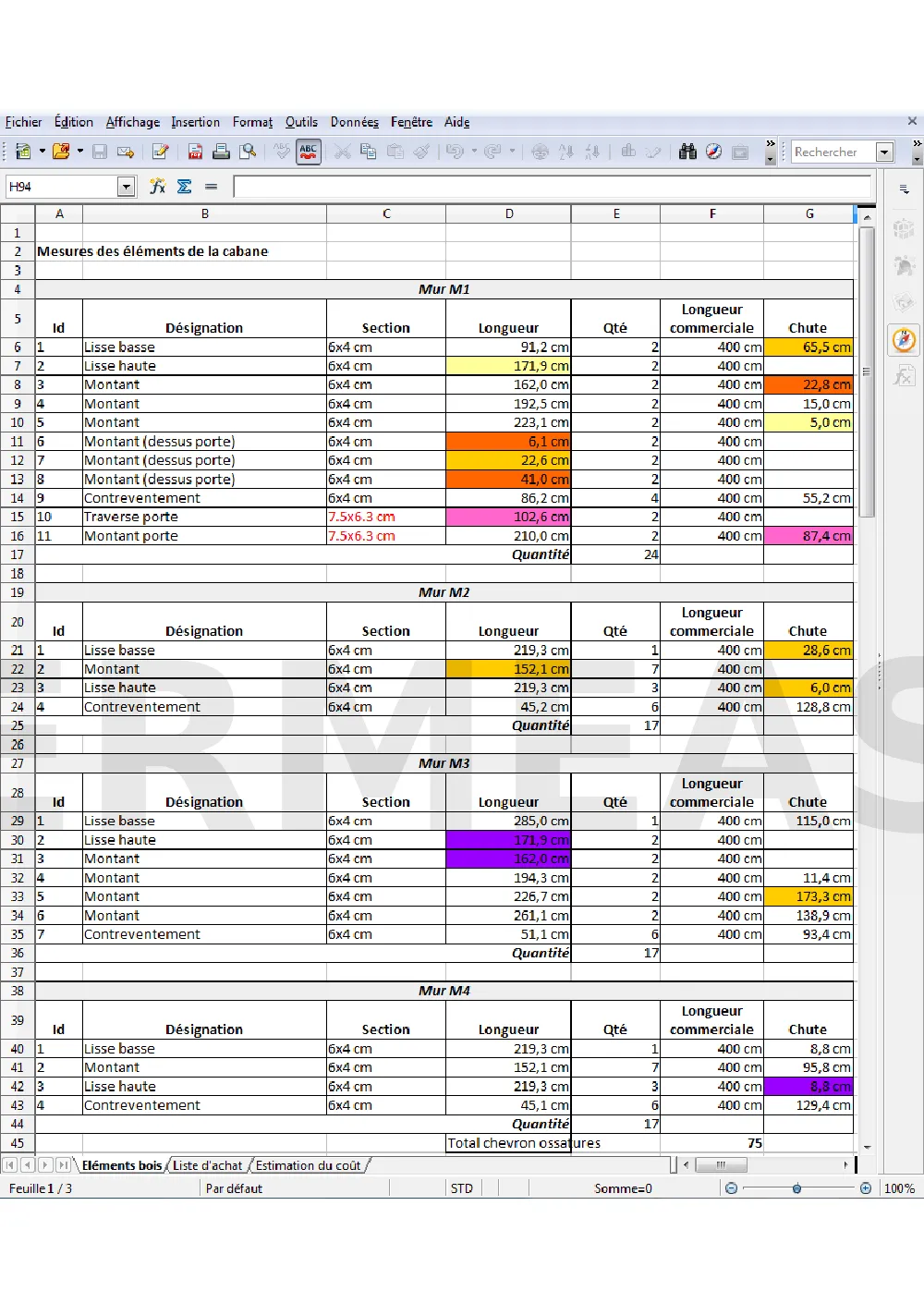Click the STD selection mode status field
Image resolution: width=924 pixels, height=1303 pixels.
[462, 1188]
